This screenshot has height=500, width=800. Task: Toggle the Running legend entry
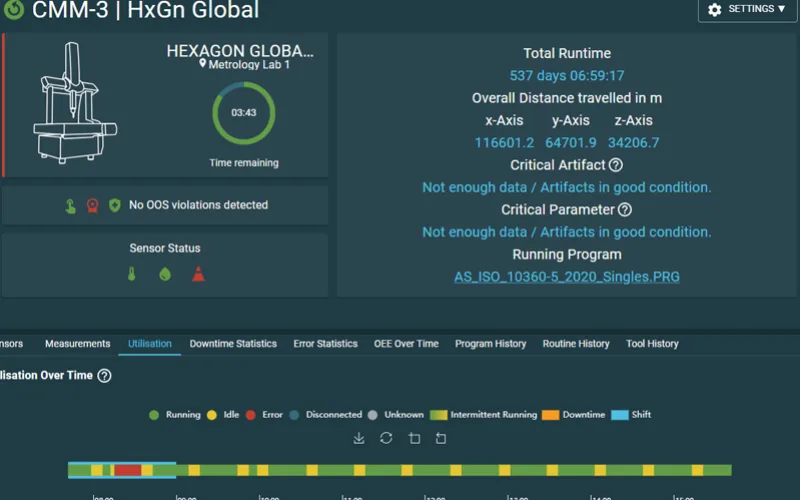tap(175, 415)
